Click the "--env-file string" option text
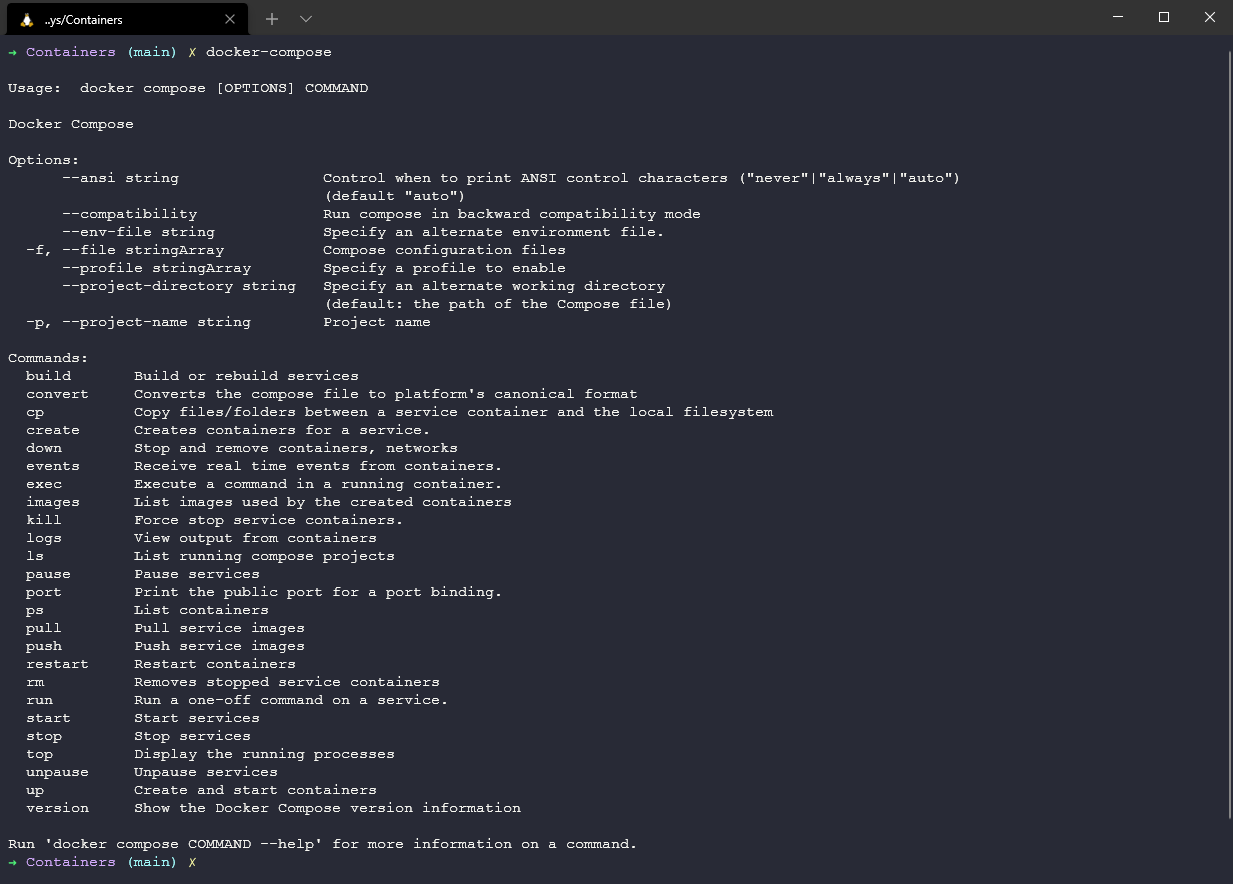The image size is (1233, 884). pyautogui.click(x=138, y=232)
